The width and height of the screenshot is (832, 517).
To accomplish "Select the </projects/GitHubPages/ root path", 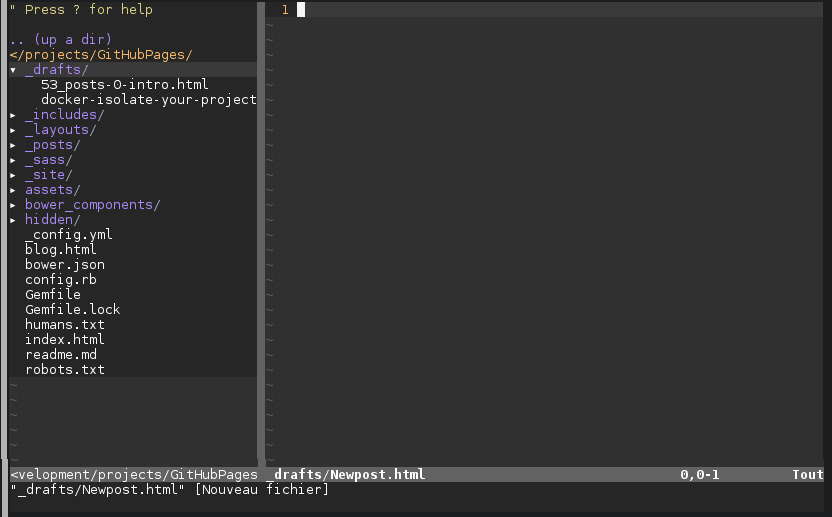I will point(101,55).
